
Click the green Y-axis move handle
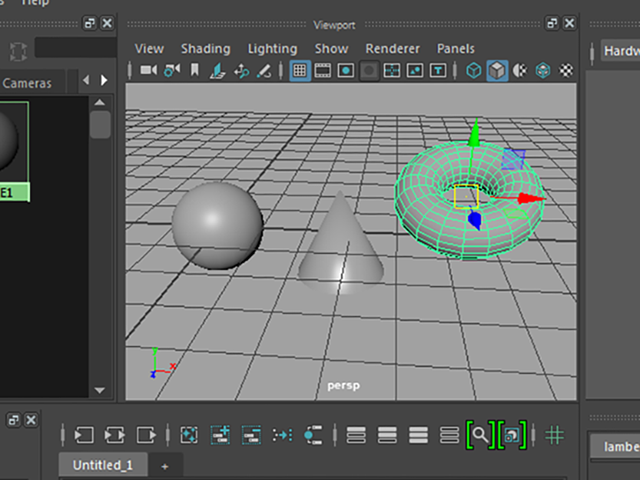(x=474, y=133)
